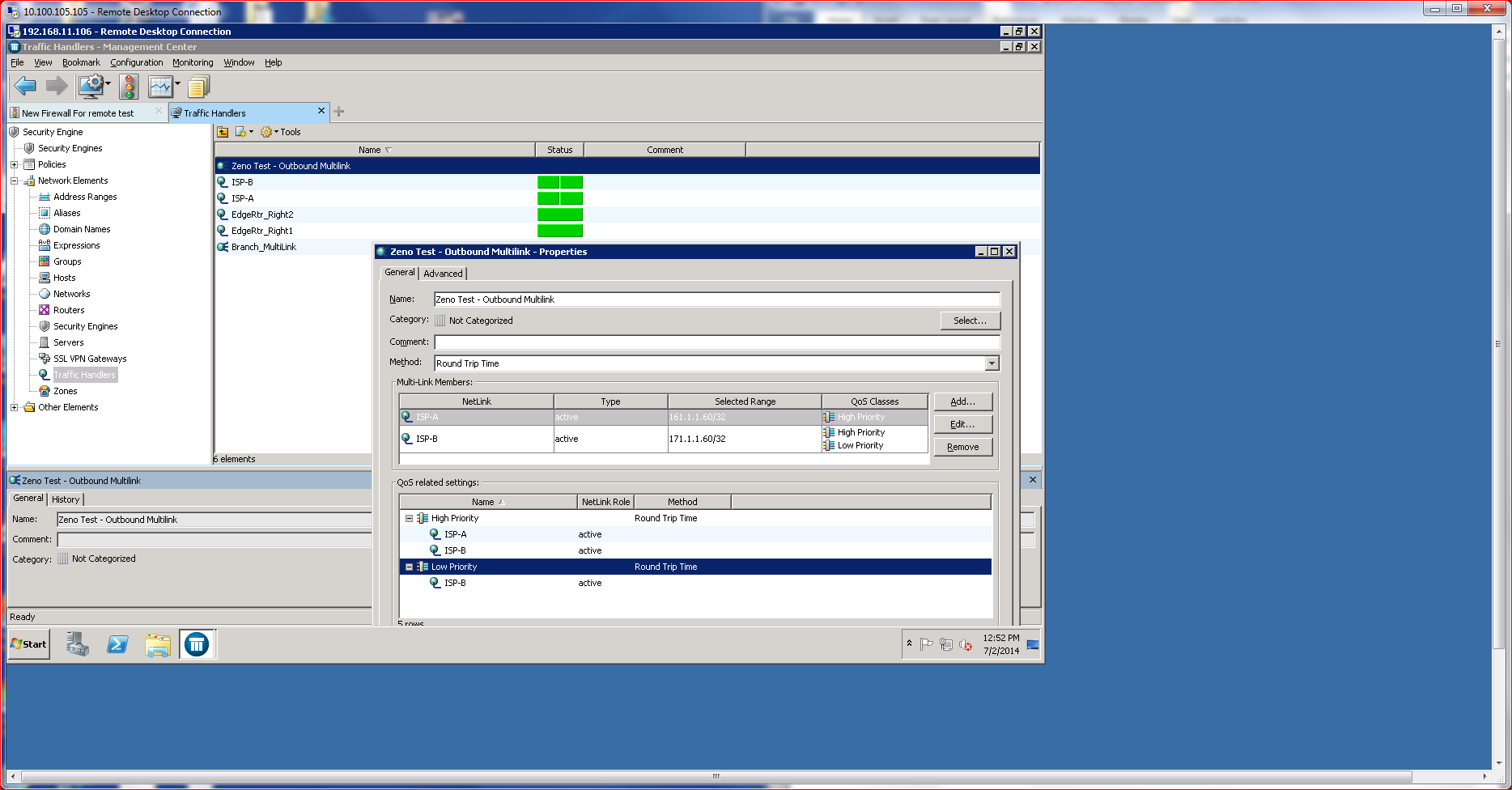Viewport: 1512px width, 790px height.
Task: Select Zones in the tree
Action: click(x=65, y=391)
